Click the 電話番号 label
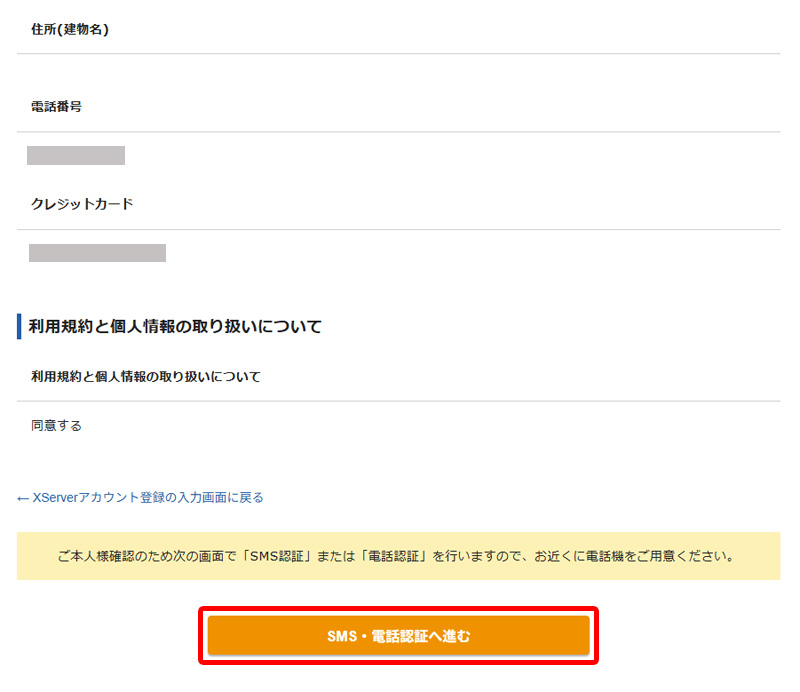The height and width of the screenshot is (692, 800). coord(56,106)
